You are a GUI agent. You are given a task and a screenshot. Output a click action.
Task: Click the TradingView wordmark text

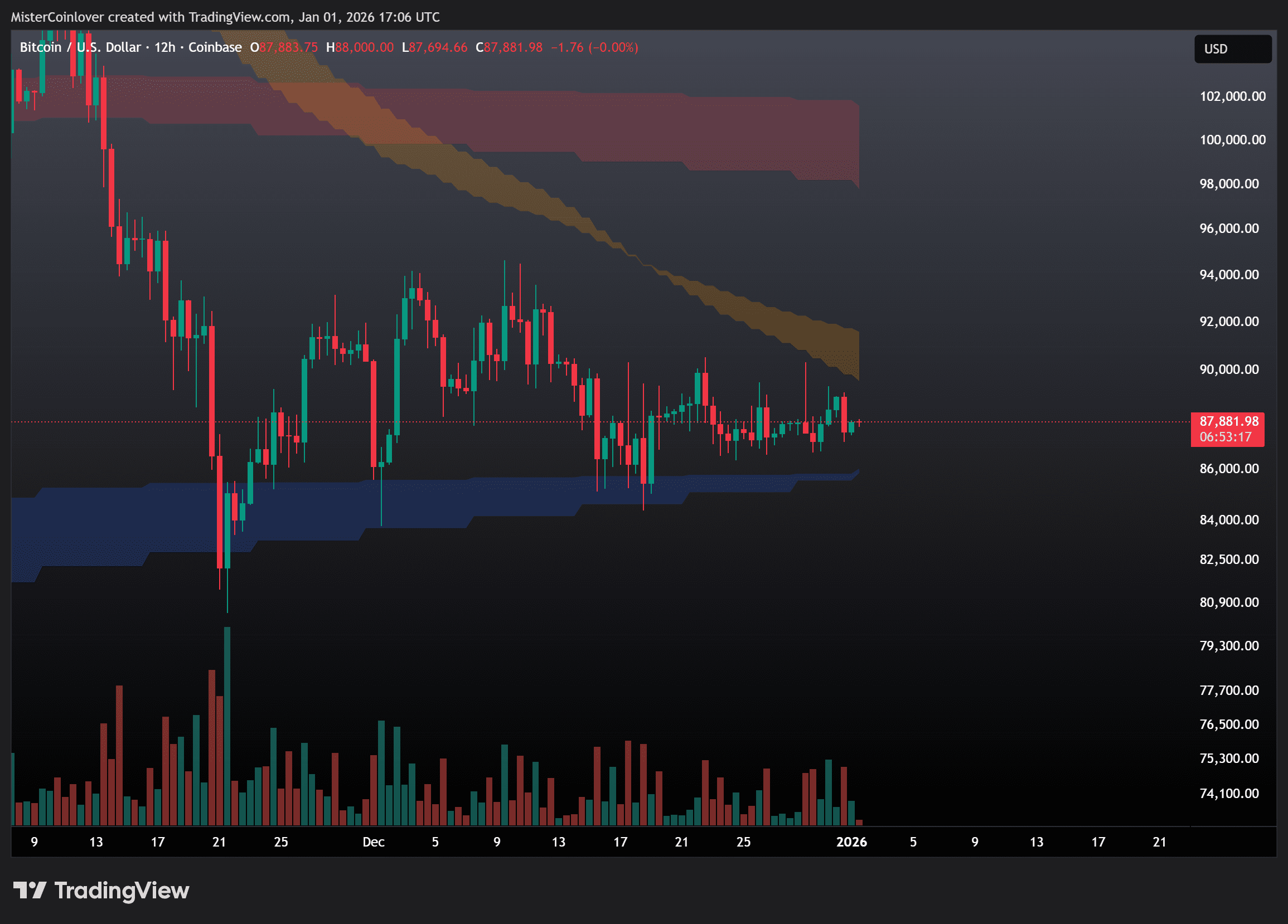pyautogui.click(x=122, y=890)
